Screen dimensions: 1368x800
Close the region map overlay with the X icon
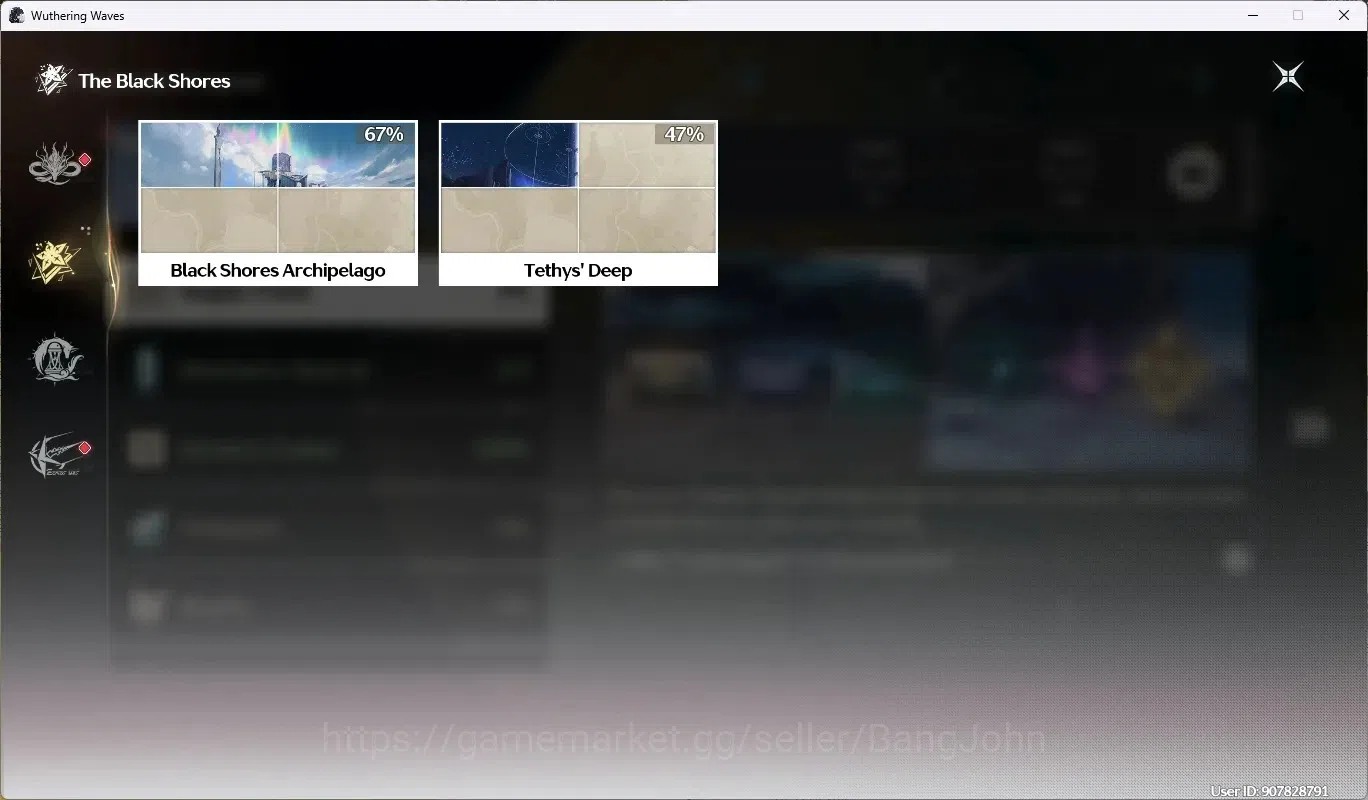click(1288, 77)
